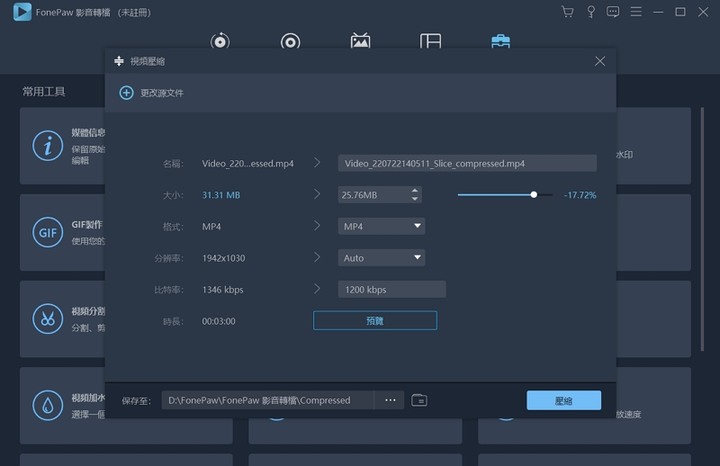Click the register key icon
Screen dimensions: 720x466
[x=591, y=12]
